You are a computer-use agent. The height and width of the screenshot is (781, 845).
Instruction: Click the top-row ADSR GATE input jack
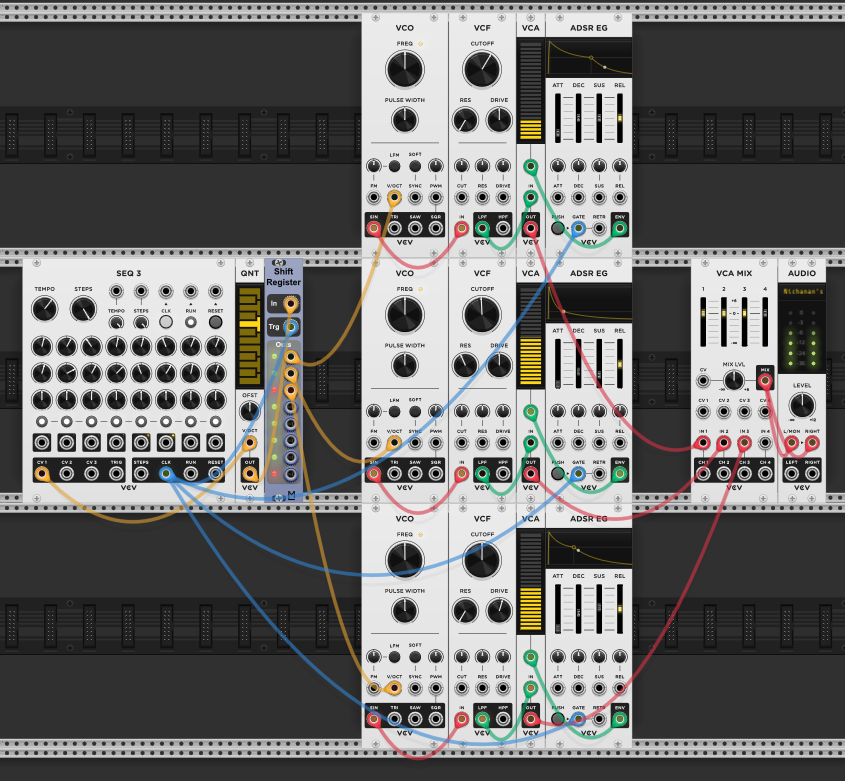tap(578, 229)
